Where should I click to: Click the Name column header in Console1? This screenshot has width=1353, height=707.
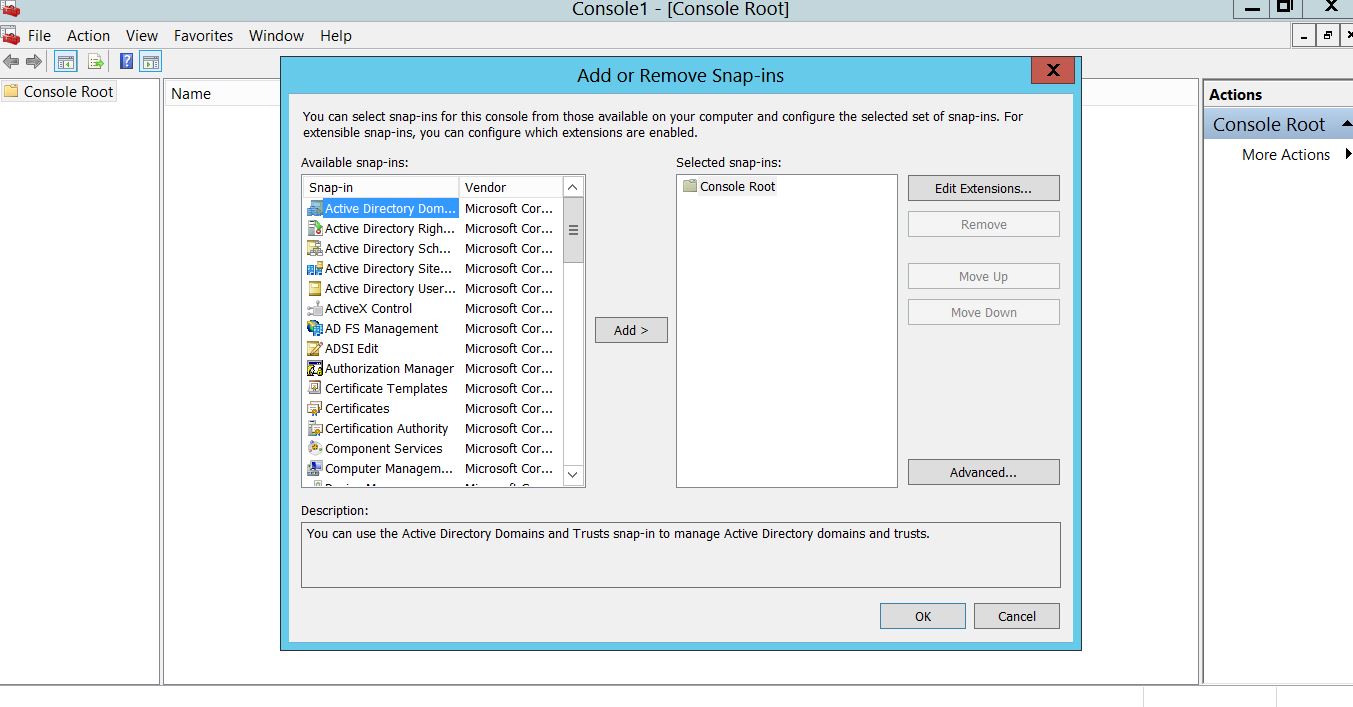tap(191, 93)
